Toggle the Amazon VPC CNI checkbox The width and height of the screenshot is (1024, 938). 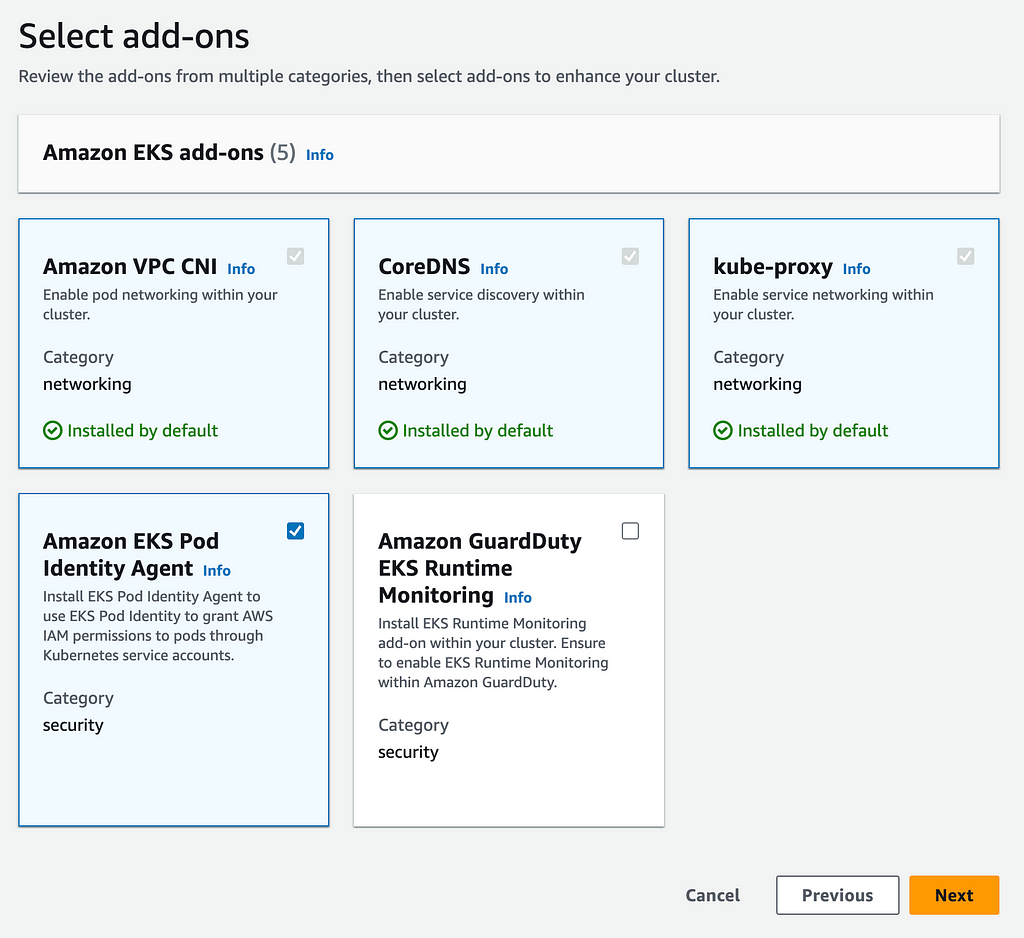pos(295,256)
